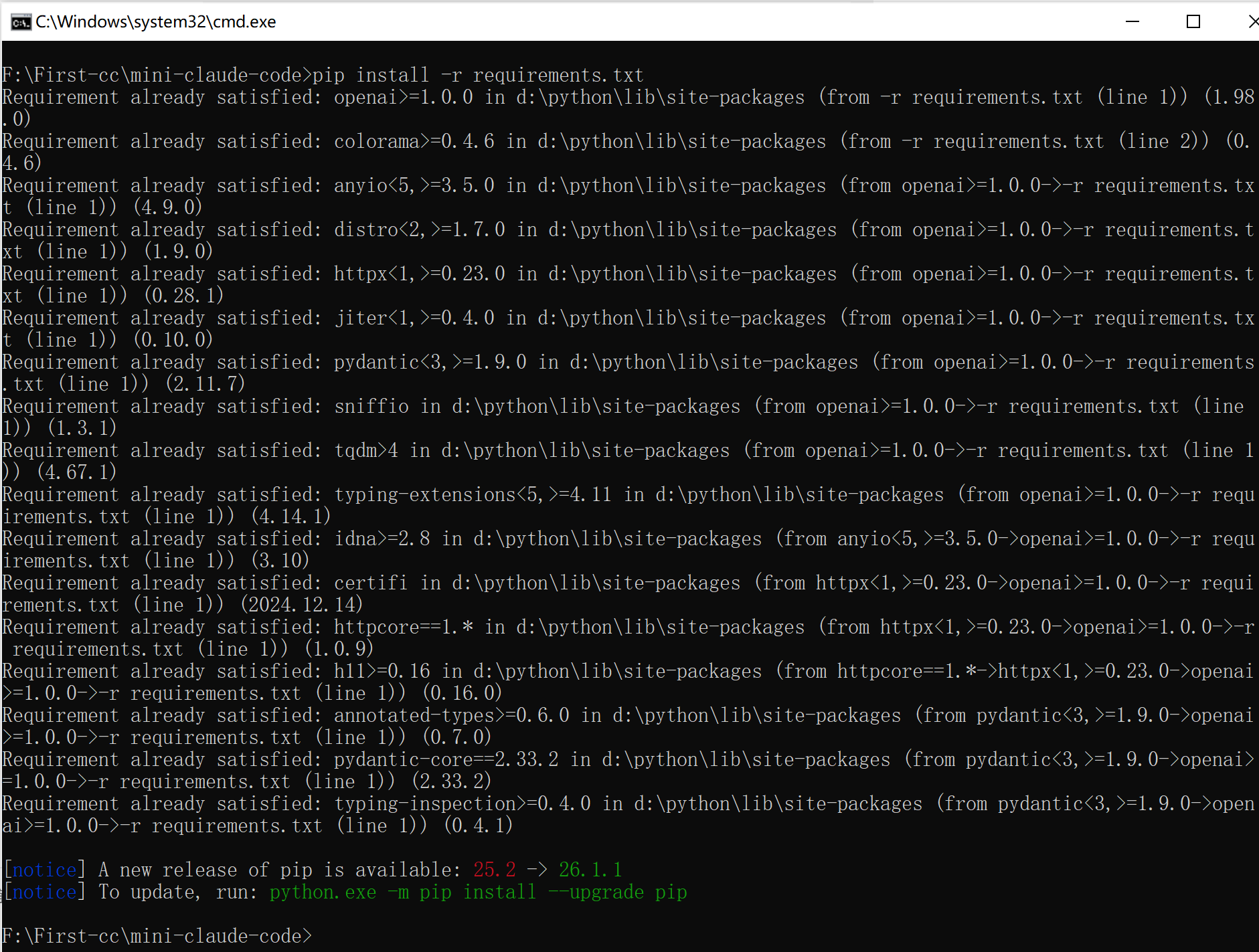Click the annotated-types installed version "(0.7.0)"
This screenshot has height=952, width=1259.
[x=457, y=737]
